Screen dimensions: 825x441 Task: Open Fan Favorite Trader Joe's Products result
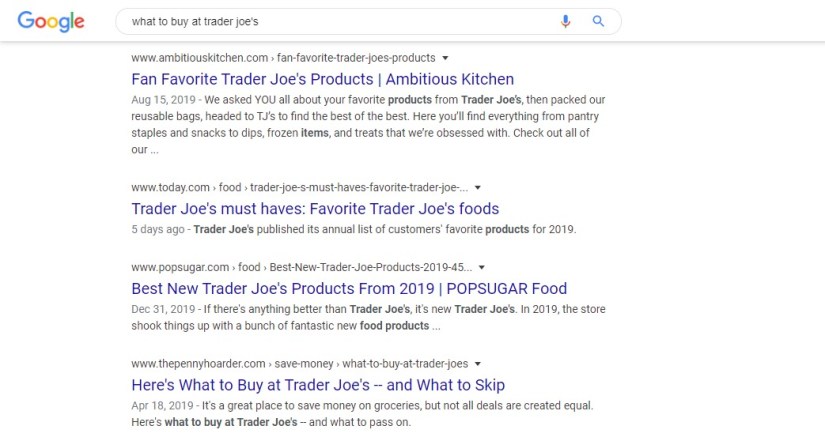(322, 79)
